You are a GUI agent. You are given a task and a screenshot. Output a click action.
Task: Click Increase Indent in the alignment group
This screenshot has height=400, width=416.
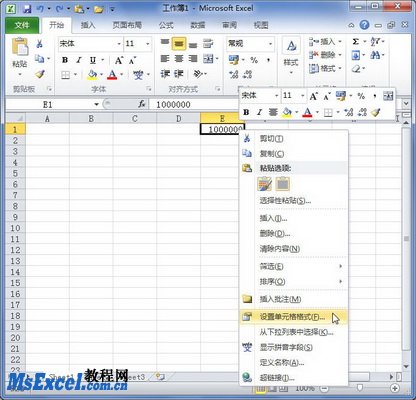point(179,74)
